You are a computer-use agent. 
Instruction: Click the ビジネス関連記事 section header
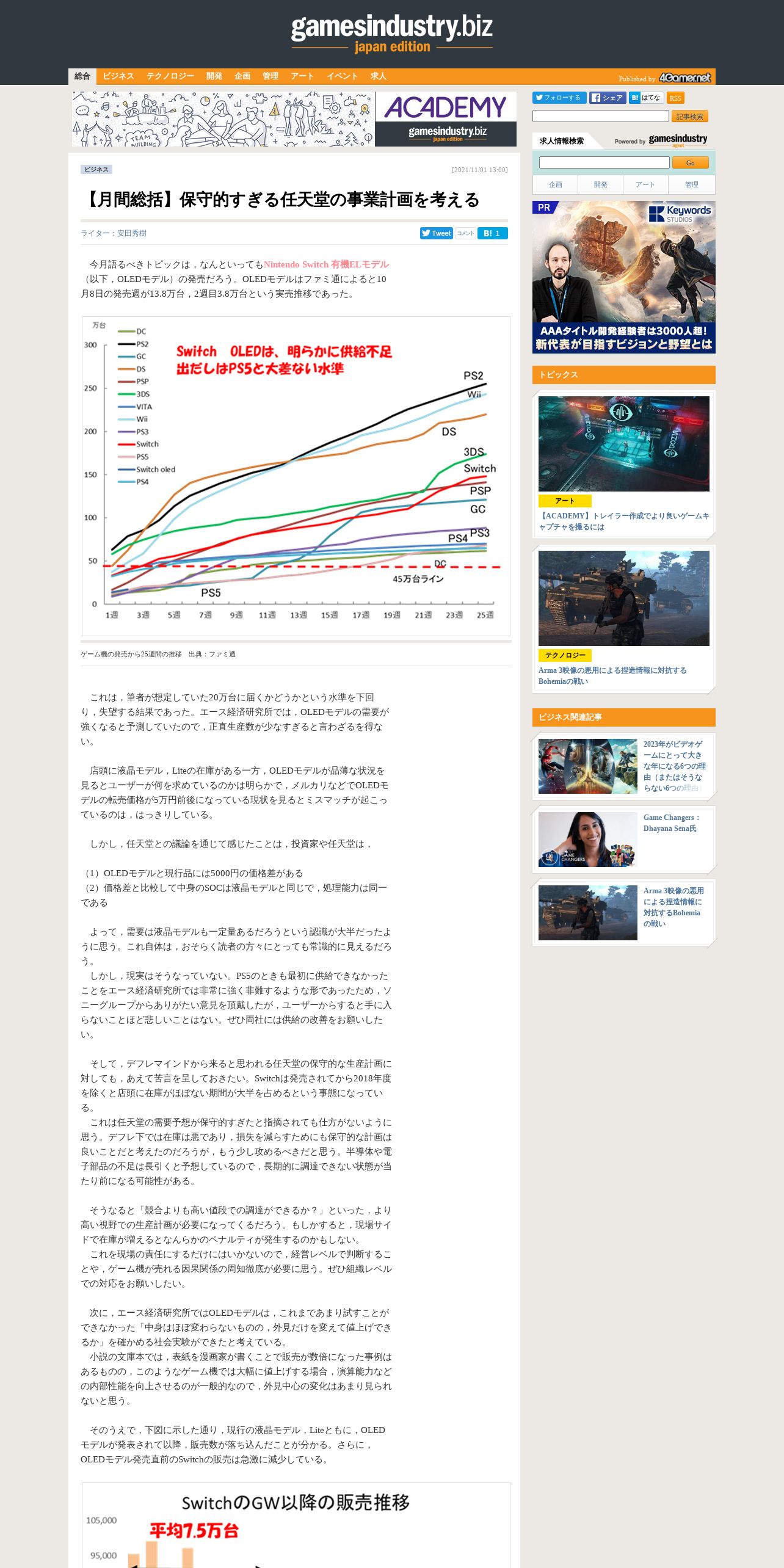pos(623,717)
